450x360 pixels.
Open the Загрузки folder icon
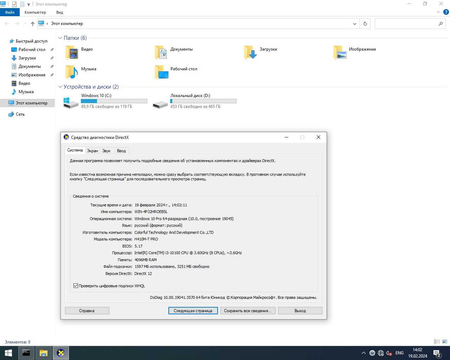pyautogui.click(x=250, y=52)
